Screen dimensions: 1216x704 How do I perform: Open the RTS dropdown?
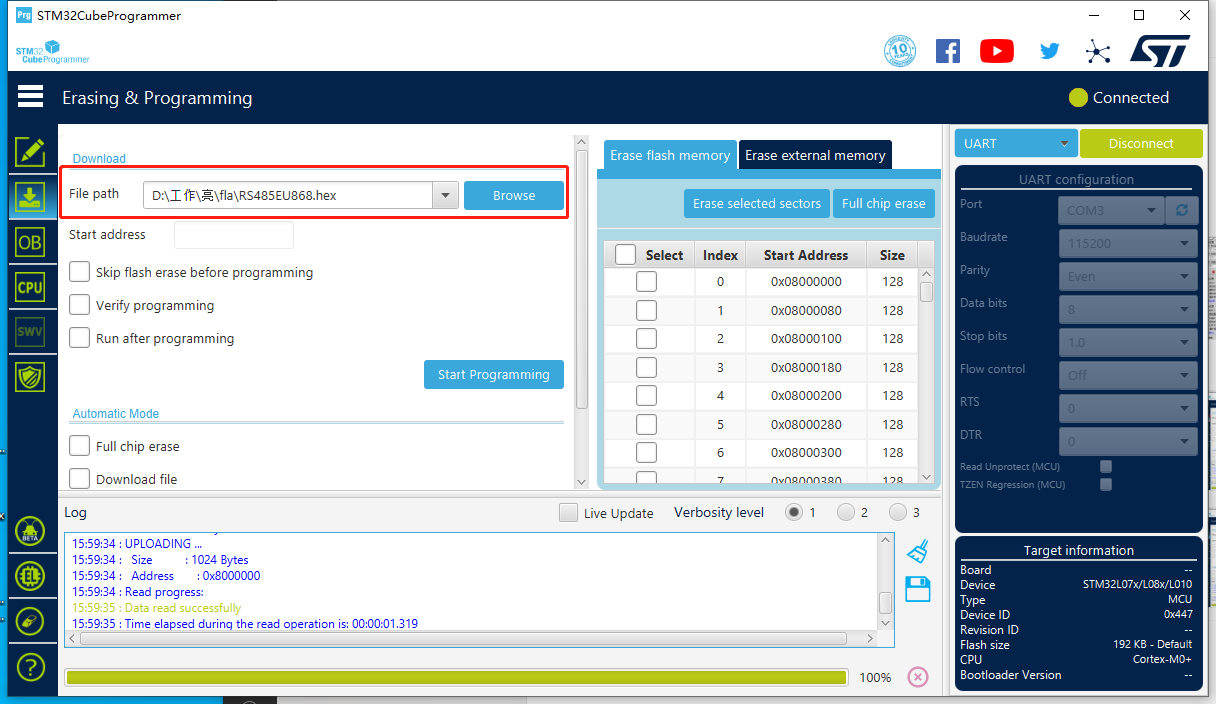click(1128, 408)
